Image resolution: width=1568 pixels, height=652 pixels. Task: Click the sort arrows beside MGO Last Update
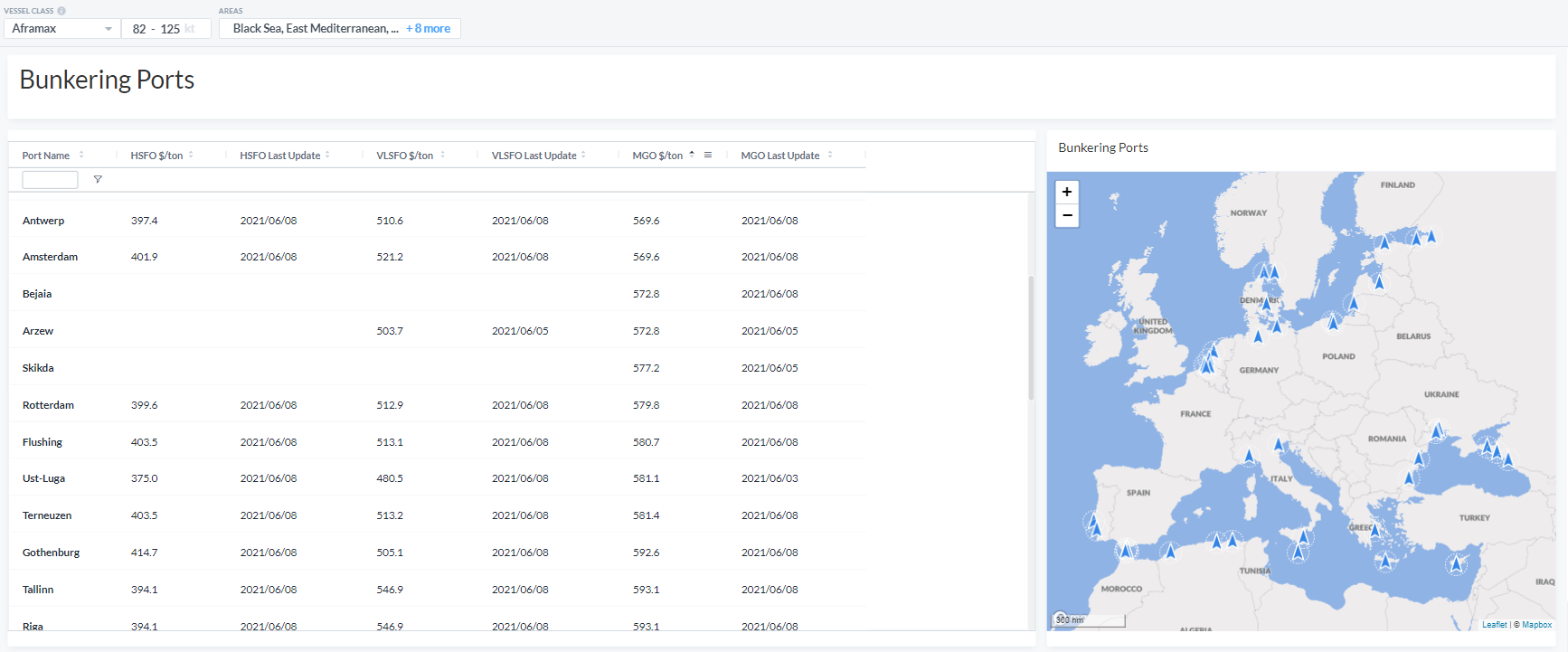pyautogui.click(x=830, y=155)
